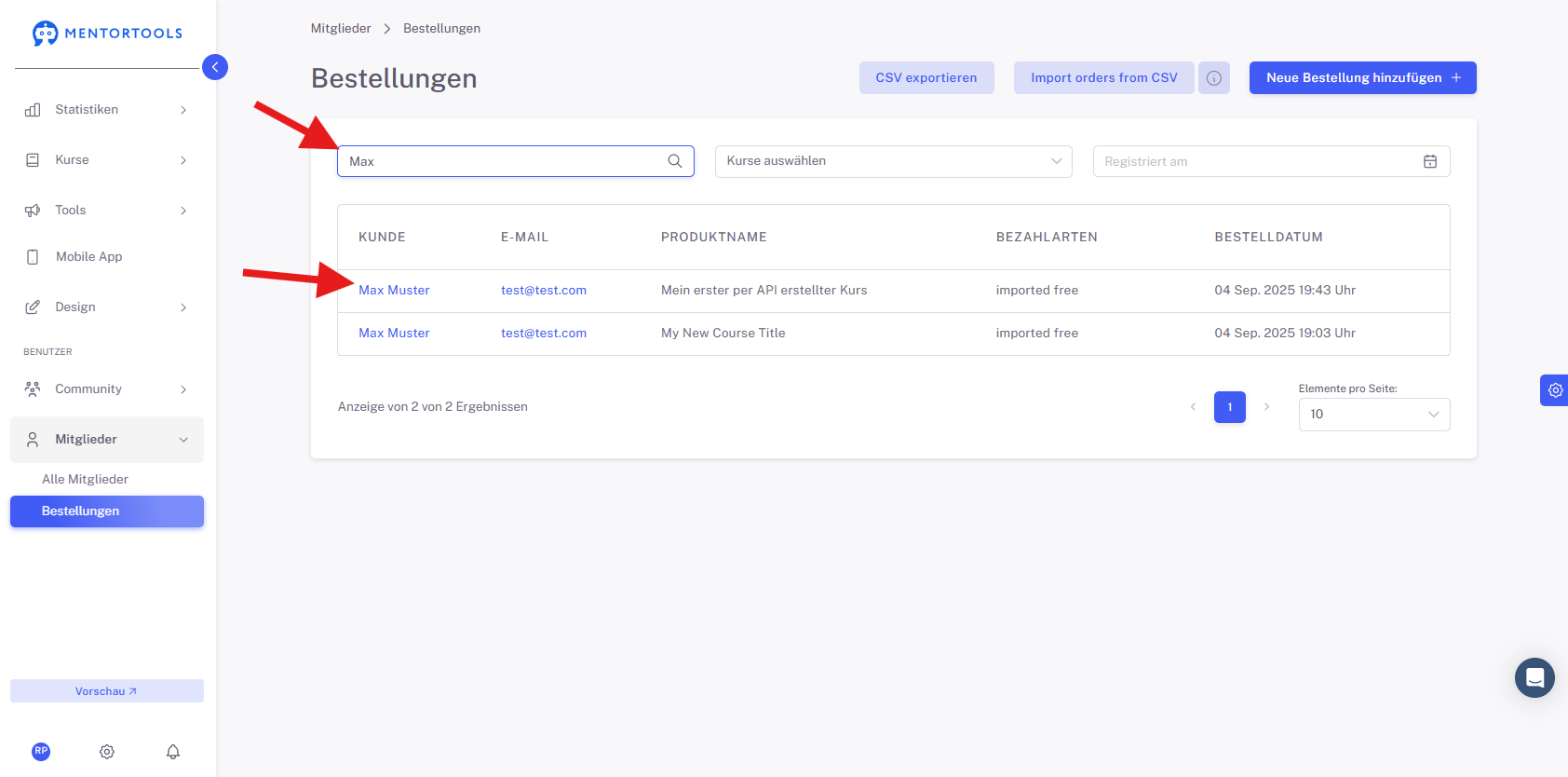
Task: Expand the Kurse menu chevron
Action: click(x=183, y=160)
